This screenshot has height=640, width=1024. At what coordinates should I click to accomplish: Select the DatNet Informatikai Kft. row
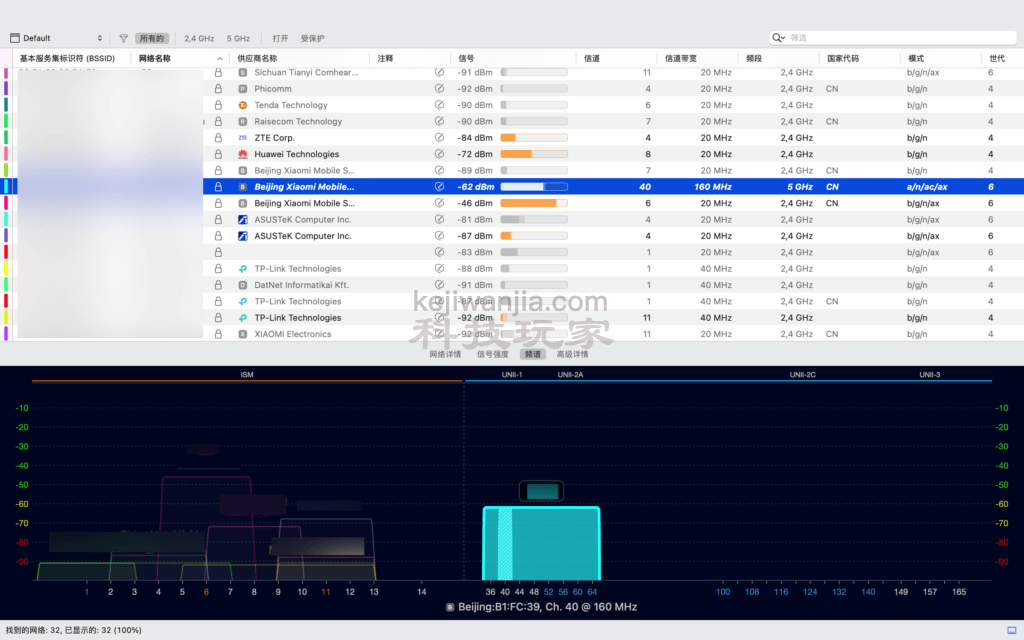coord(512,285)
